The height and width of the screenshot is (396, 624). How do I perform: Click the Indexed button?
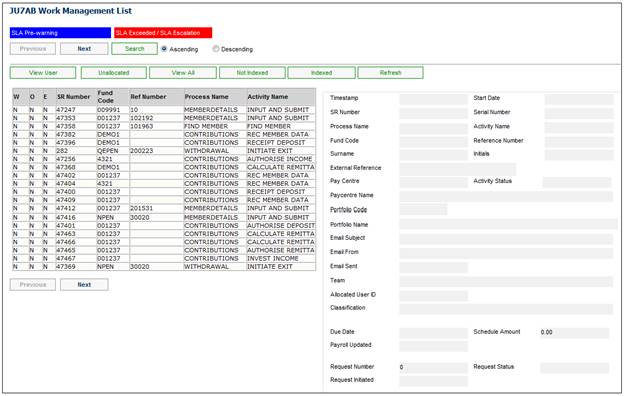(322, 72)
